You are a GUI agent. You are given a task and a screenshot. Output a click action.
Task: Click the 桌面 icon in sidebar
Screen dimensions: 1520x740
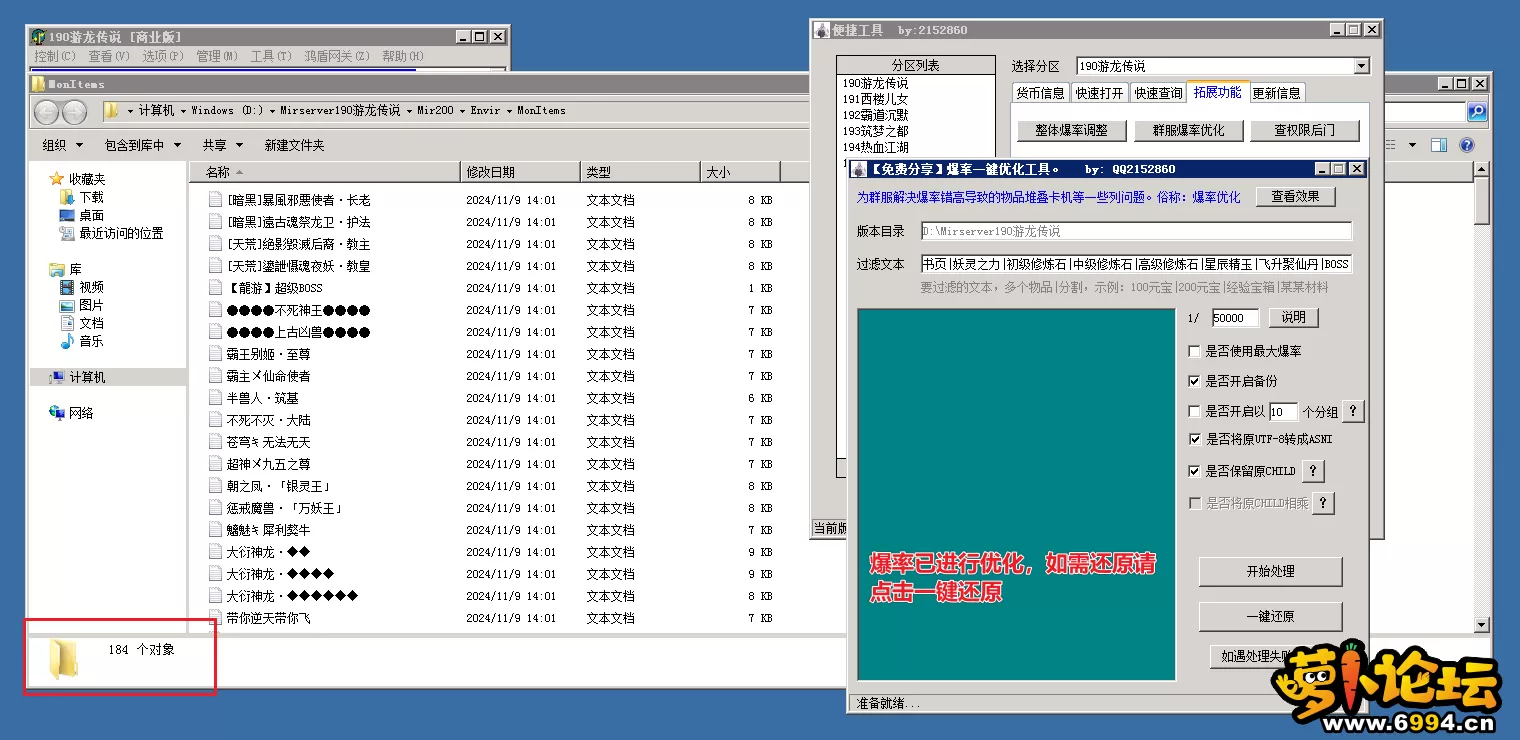pyautogui.click(x=67, y=215)
